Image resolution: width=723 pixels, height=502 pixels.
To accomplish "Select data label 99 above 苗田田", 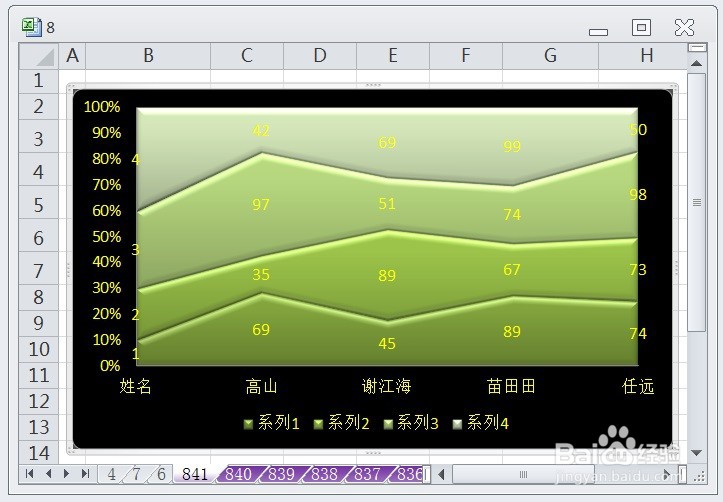I will tap(512, 147).
